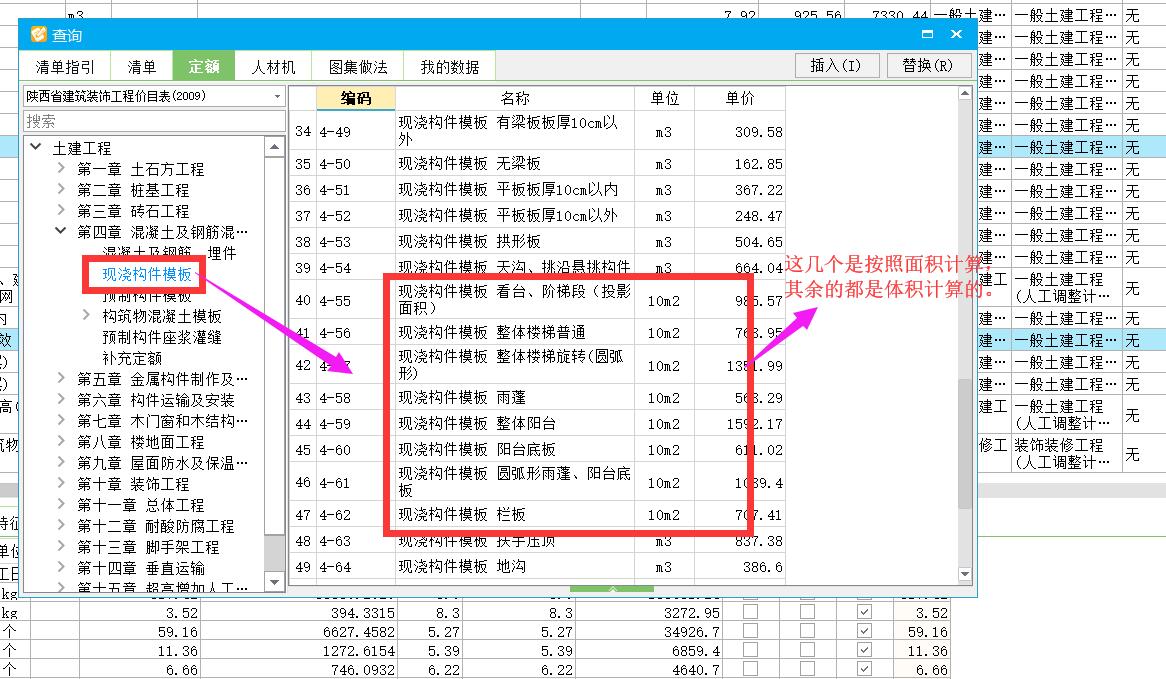Select 第十二章 耐酸防腐工程 chapter
Viewport: 1166px width, 679px height.
(155, 526)
